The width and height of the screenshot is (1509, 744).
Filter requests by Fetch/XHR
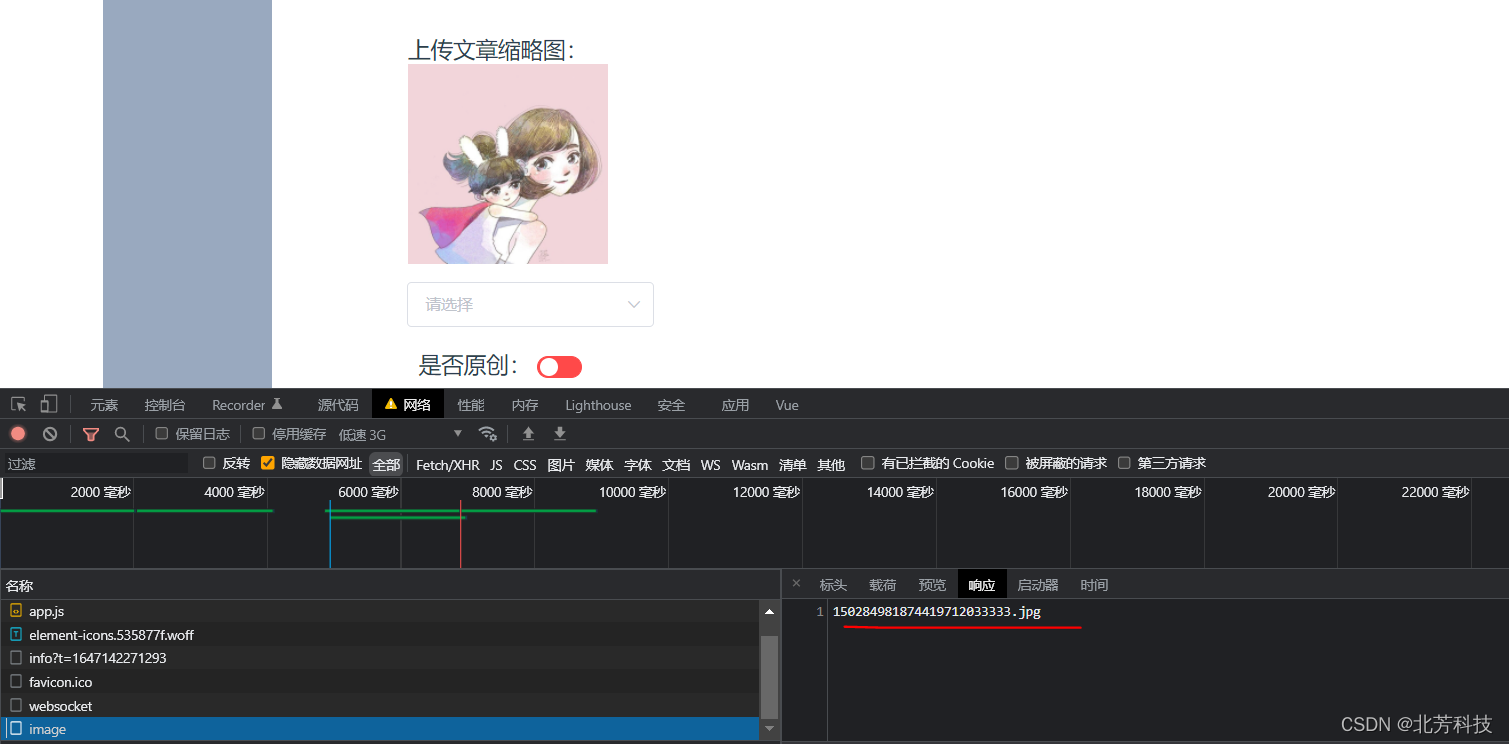(448, 464)
